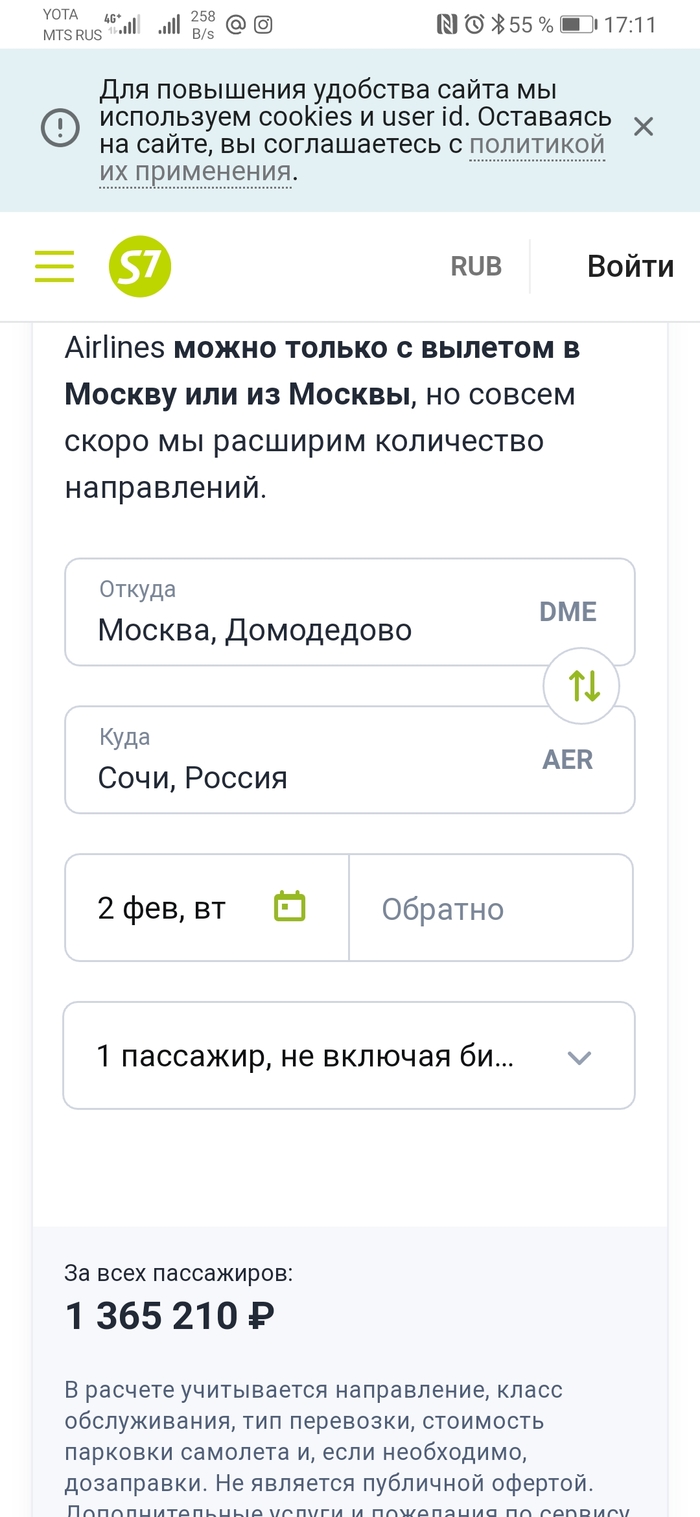The width and height of the screenshot is (700, 1517).
Task: Open the hamburger menu
Action: (54, 266)
